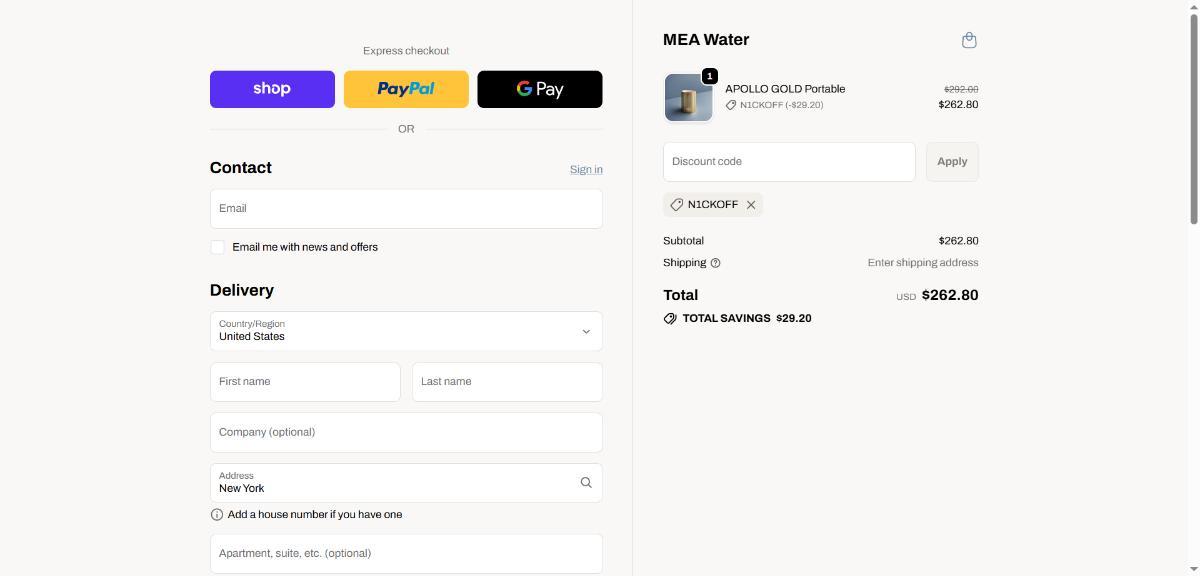Viewport: 1200px width, 576px height.
Task: Pay with PayPal express checkout
Action: [x=406, y=89]
